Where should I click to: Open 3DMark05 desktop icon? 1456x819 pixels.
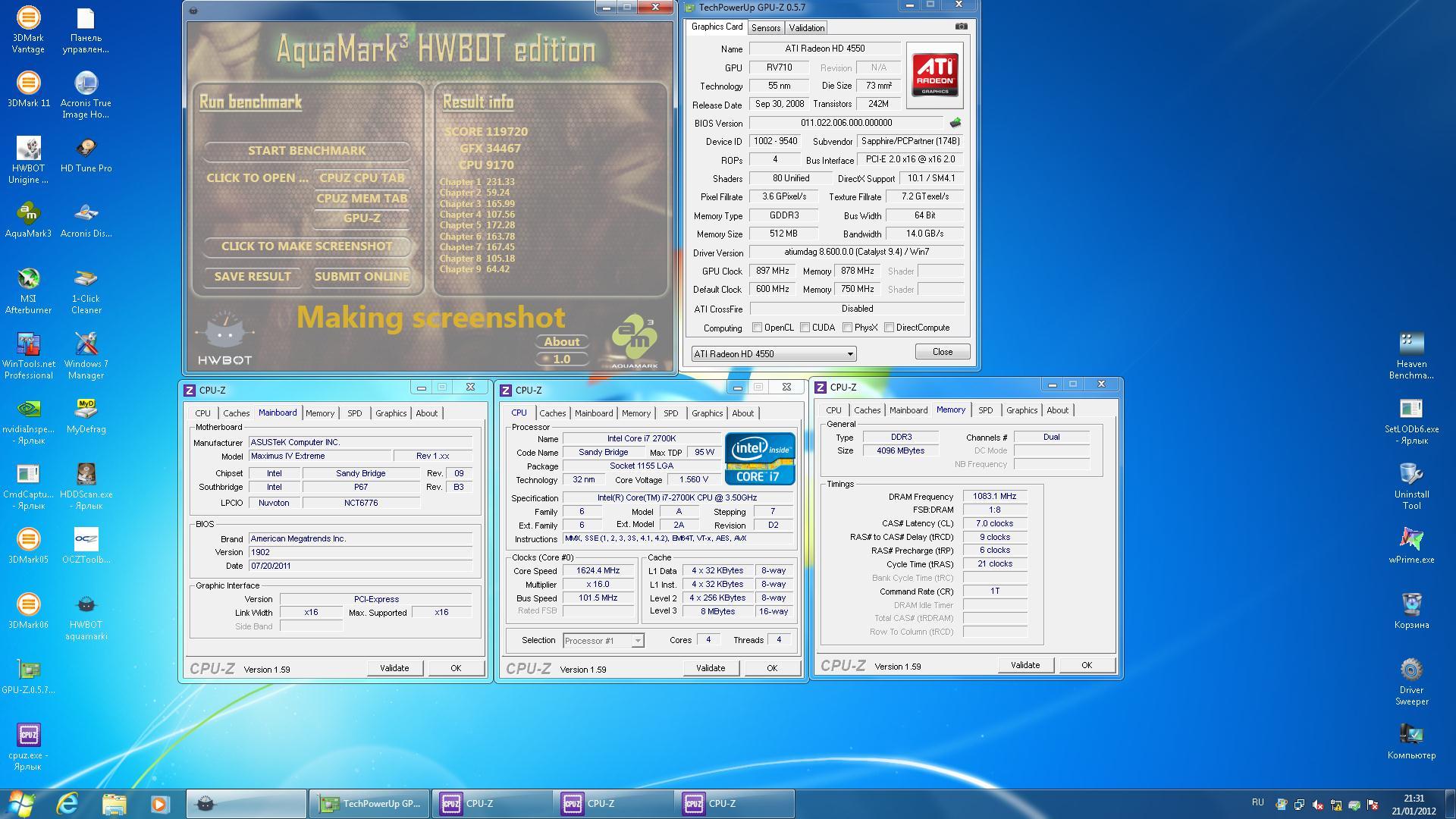click(x=28, y=546)
